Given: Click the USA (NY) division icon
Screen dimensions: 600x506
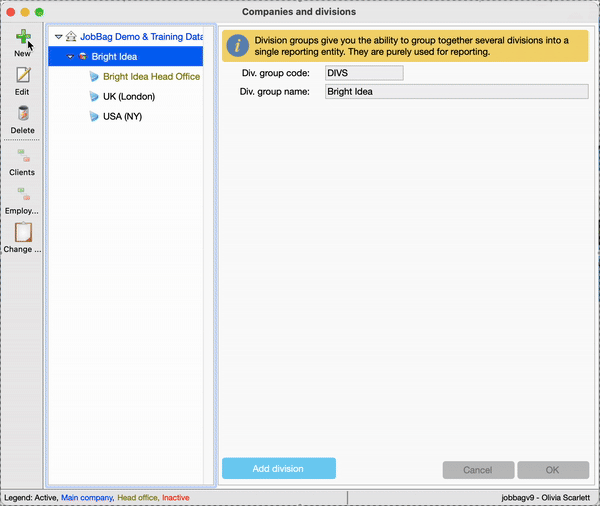Looking at the screenshot, I should coord(94,116).
